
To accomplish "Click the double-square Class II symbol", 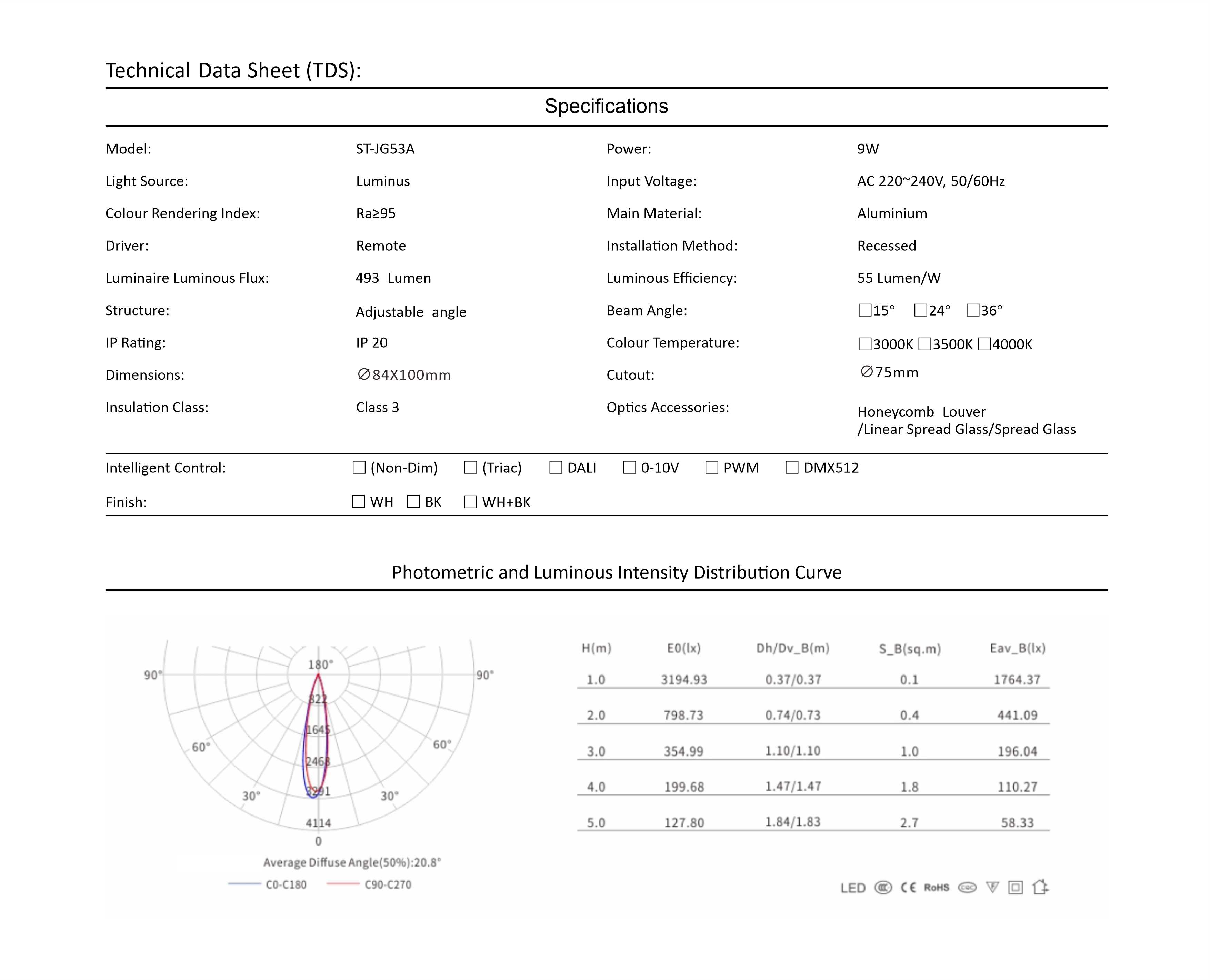I will 1015,888.
